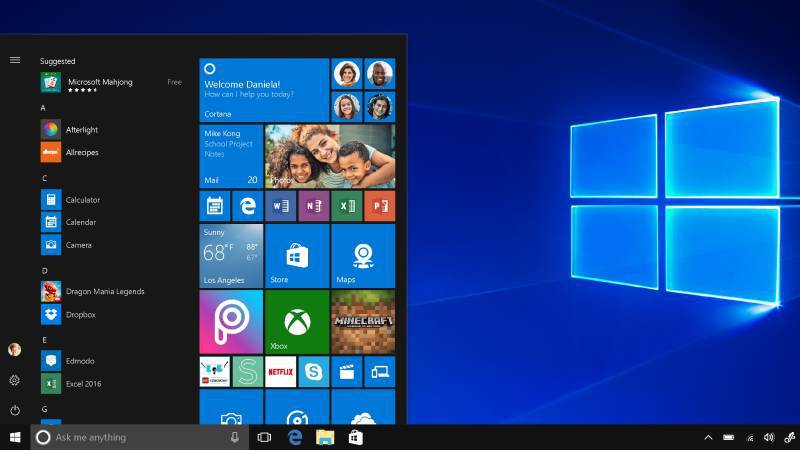Open the Movies & TV clapperboard tile
800x450 pixels.
347,371
